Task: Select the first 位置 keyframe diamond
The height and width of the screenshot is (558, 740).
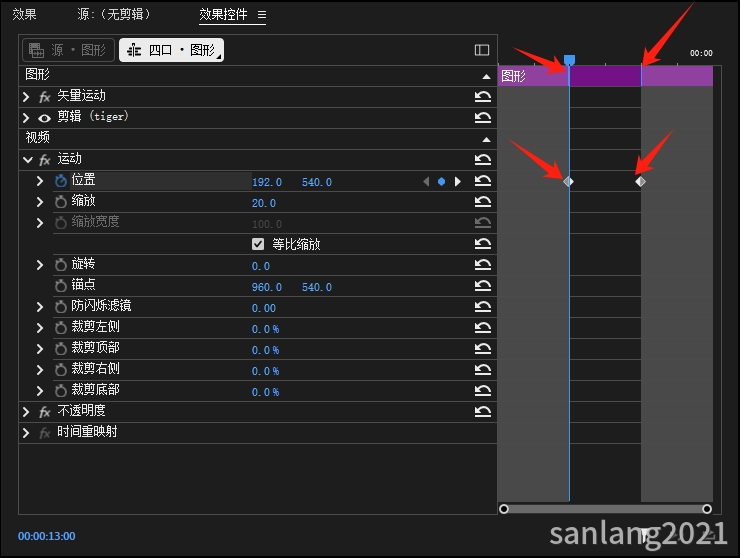Action: coord(568,182)
